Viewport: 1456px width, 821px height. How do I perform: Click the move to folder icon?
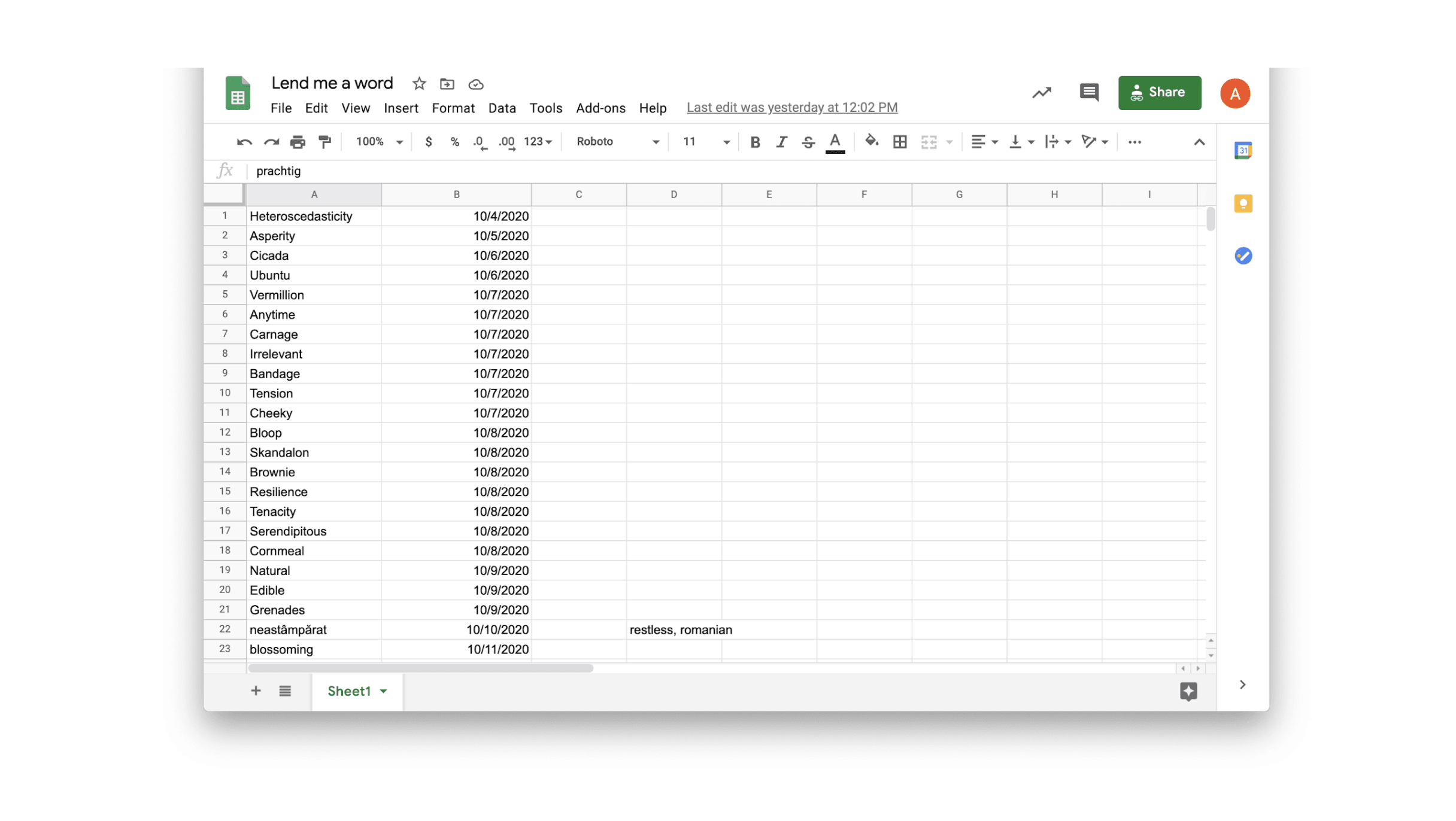(447, 84)
